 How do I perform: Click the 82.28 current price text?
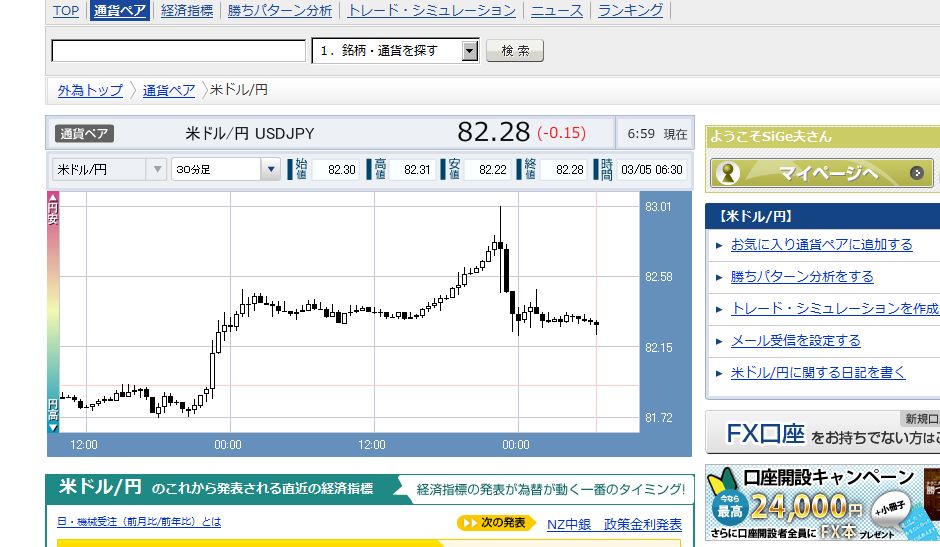coord(493,132)
